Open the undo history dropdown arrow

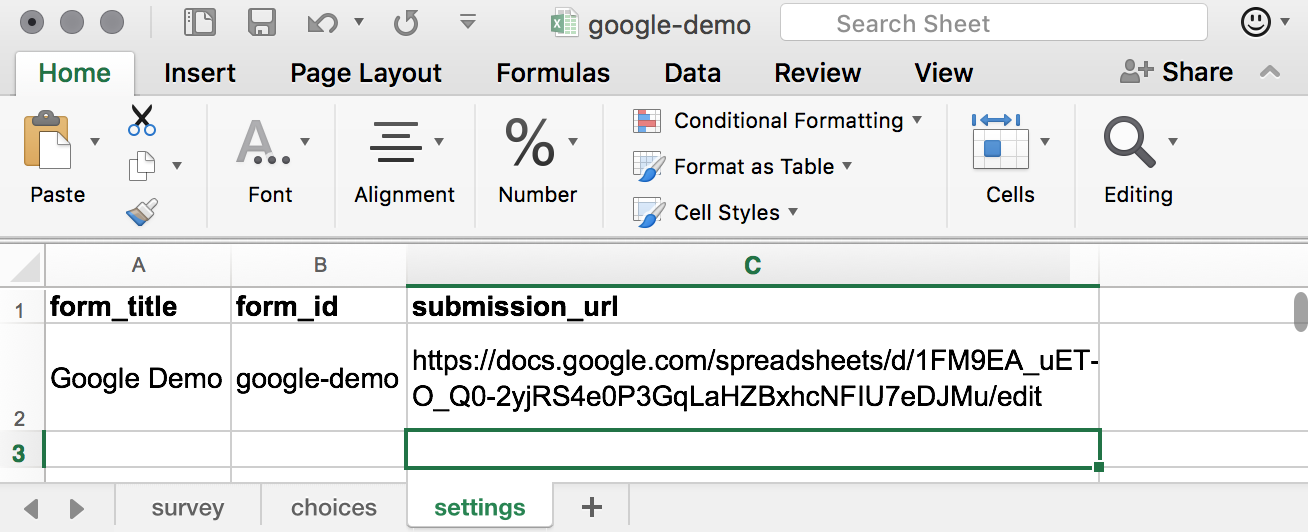point(358,24)
